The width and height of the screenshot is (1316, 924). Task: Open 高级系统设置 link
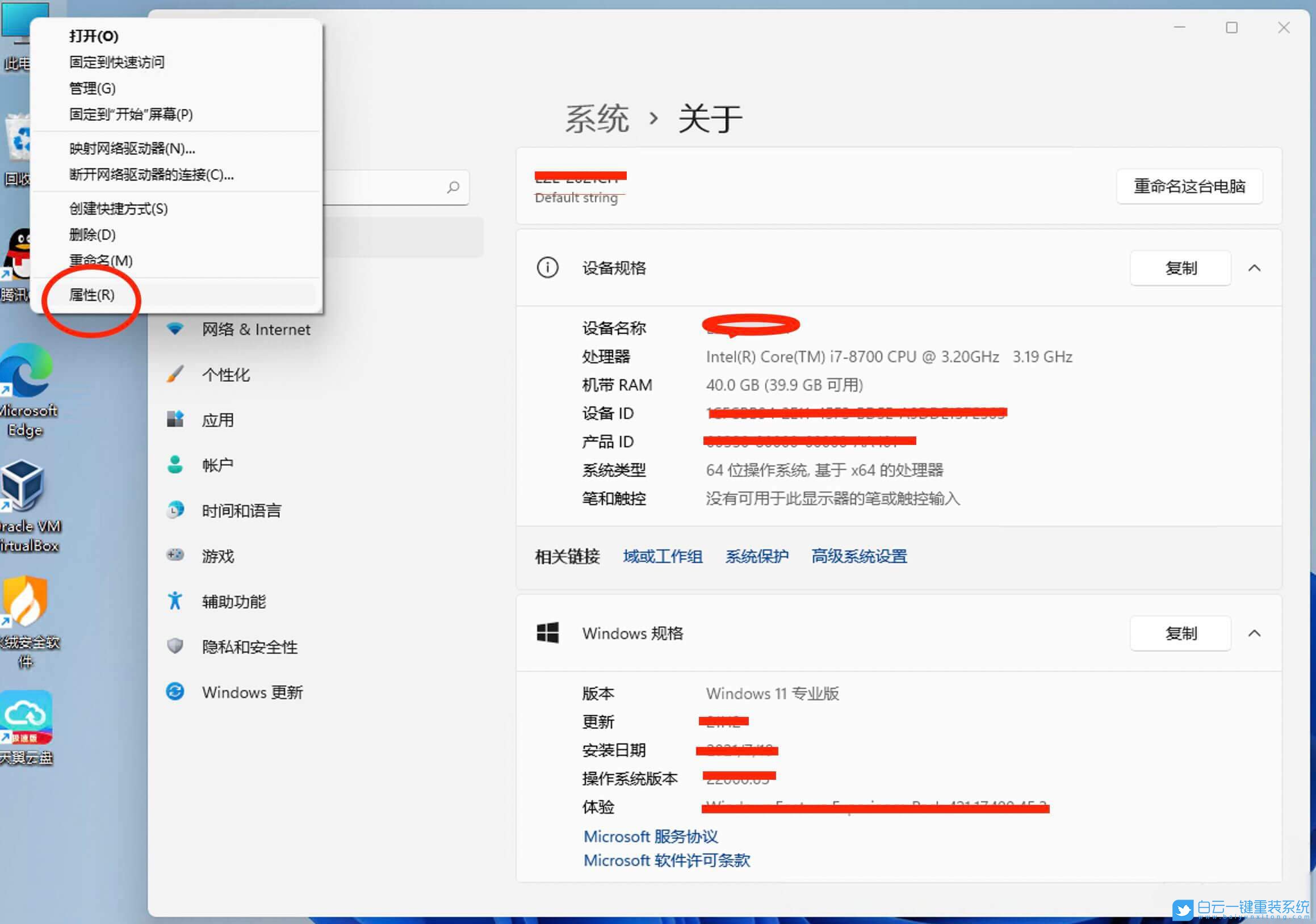858,556
